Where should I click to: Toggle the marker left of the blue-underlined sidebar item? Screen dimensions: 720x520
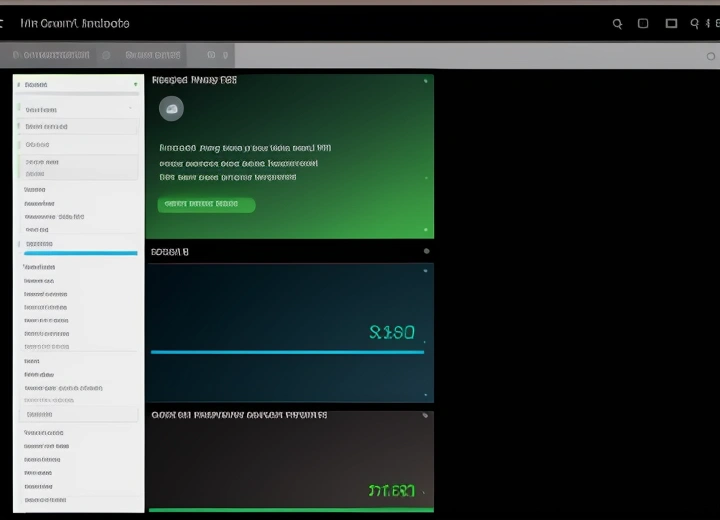click(19, 243)
